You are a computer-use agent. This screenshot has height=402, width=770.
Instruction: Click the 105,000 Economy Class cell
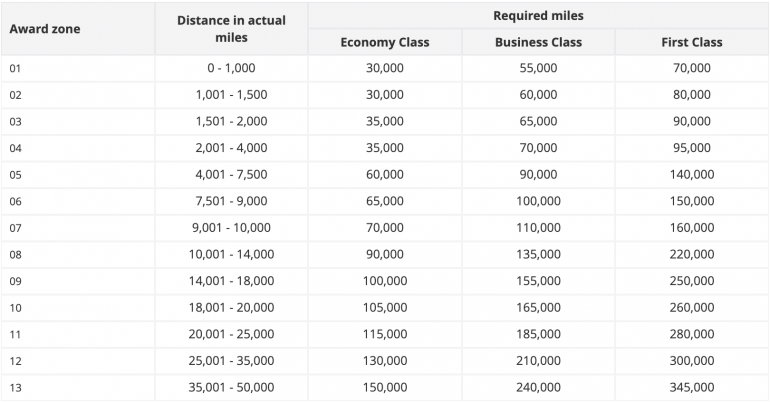pyautogui.click(x=385, y=307)
